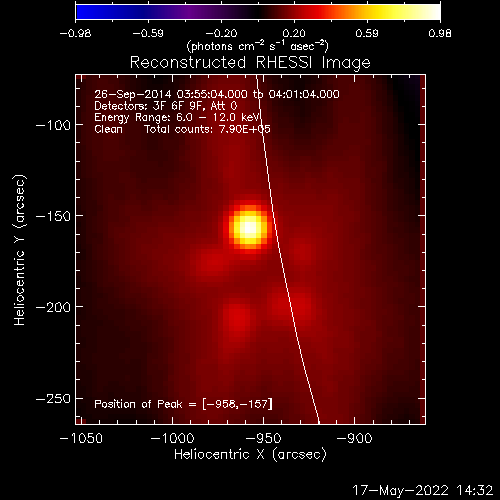Click the -200 tick label on Y axis
This screenshot has width=500, height=500.
(x=53, y=307)
